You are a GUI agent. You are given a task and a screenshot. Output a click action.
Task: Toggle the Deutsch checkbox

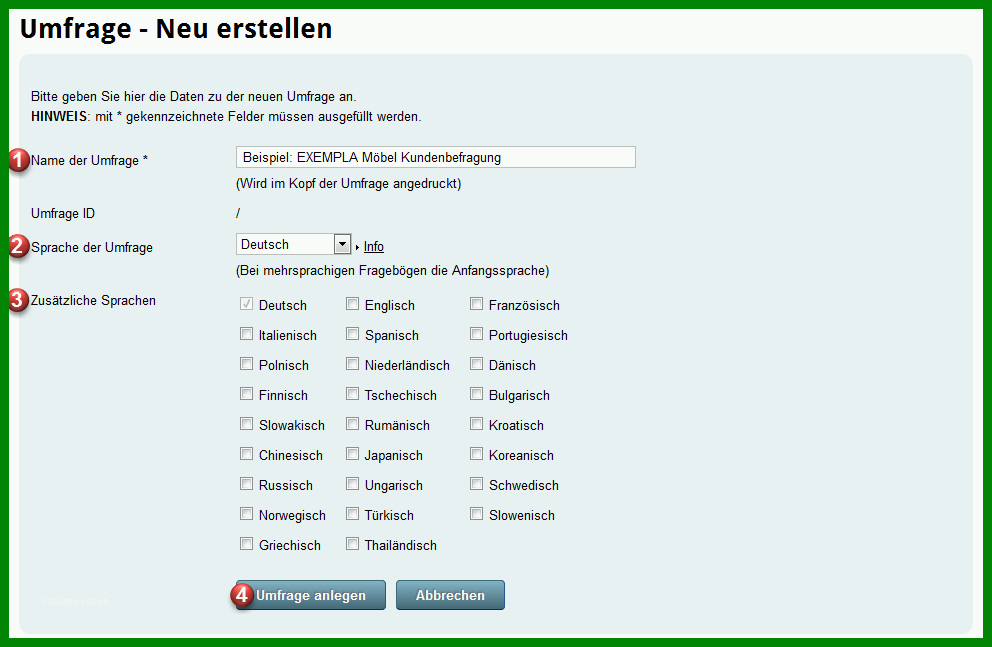tap(246, 304)
